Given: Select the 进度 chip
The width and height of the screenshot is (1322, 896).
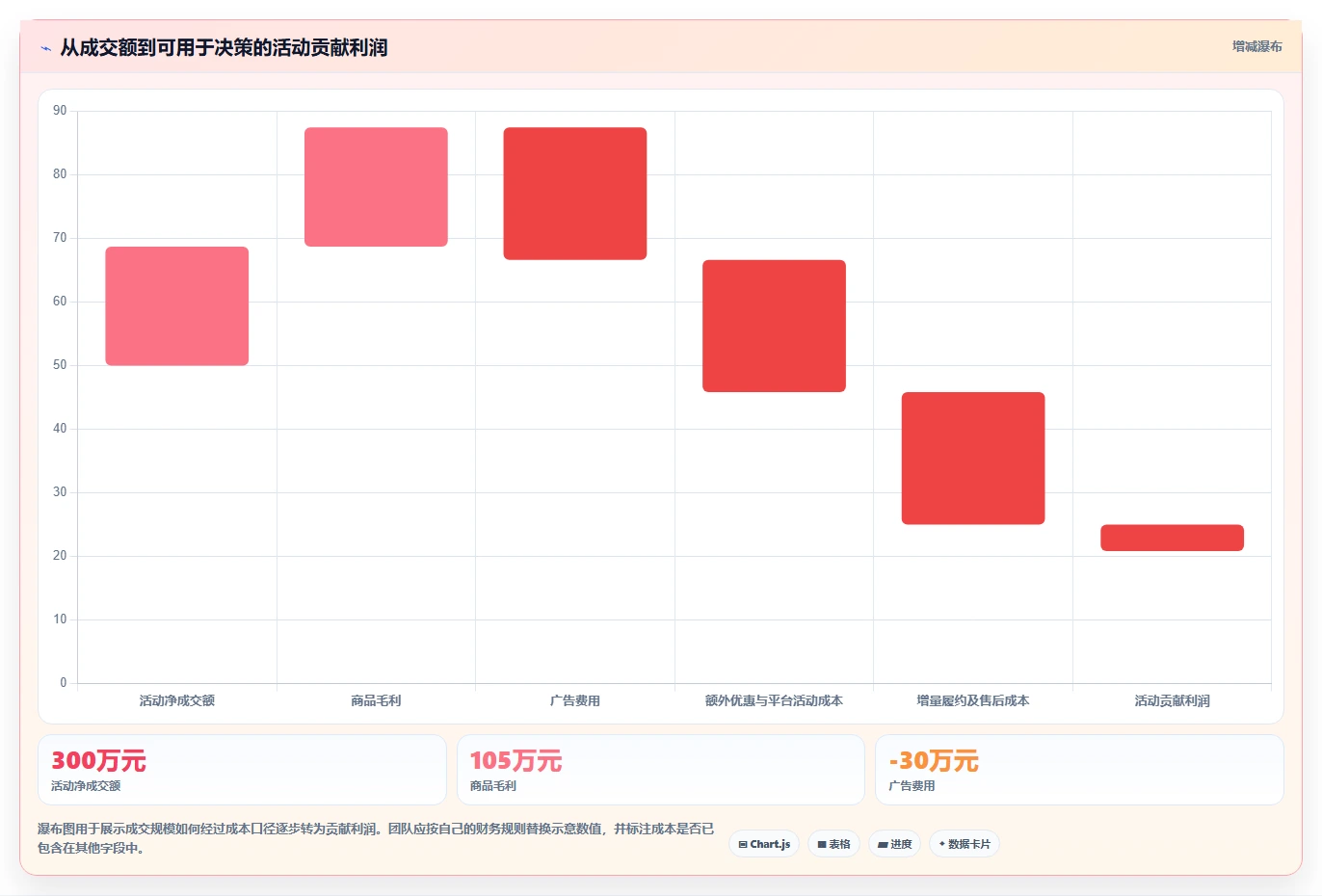Looking at the screenshot, I should pyautogui.click(x=895, y=844).
